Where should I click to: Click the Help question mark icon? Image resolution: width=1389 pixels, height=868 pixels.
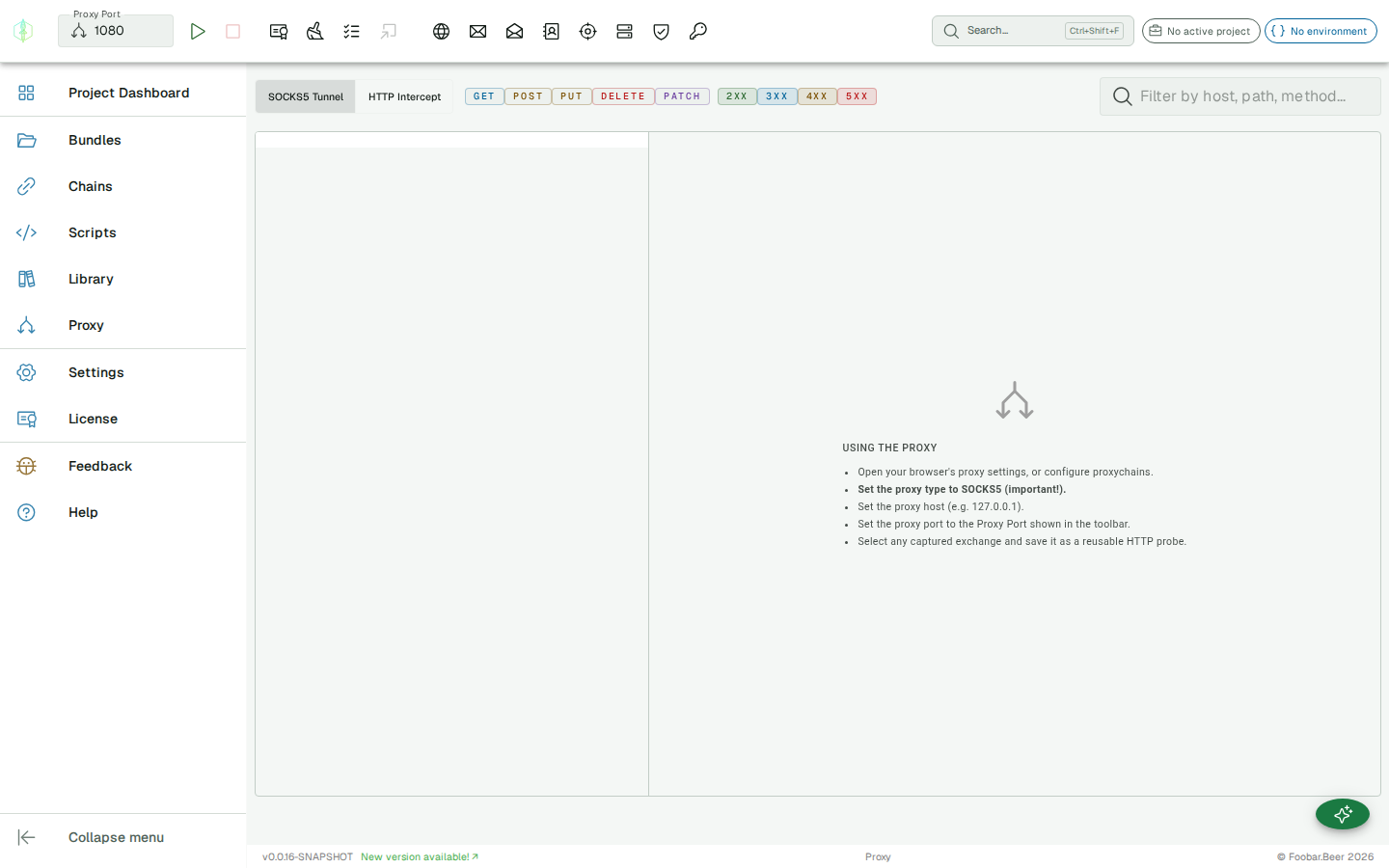pyautogui.click(x=26, y=512)
